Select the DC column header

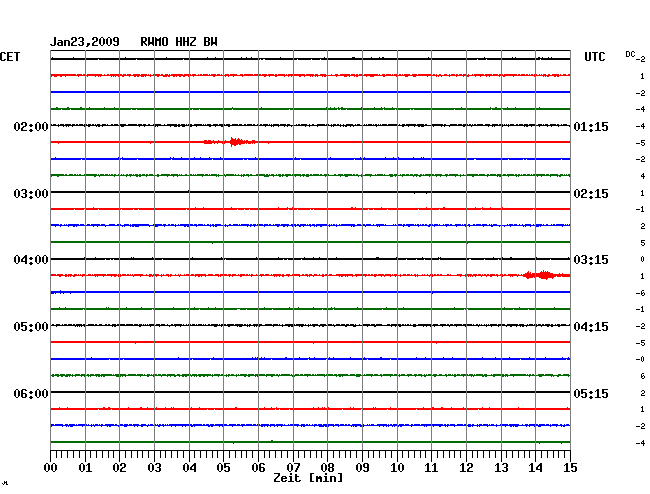click(x=630, y=54)
